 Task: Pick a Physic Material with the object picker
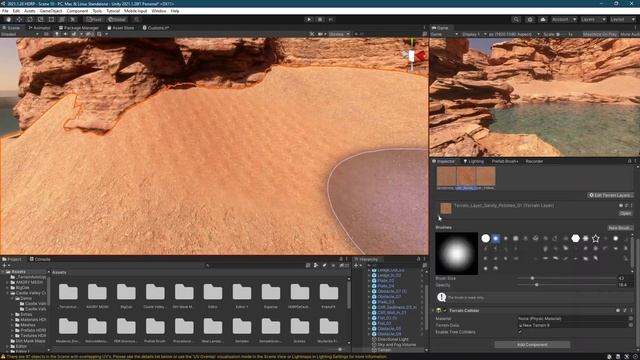[x=631, y=319]
